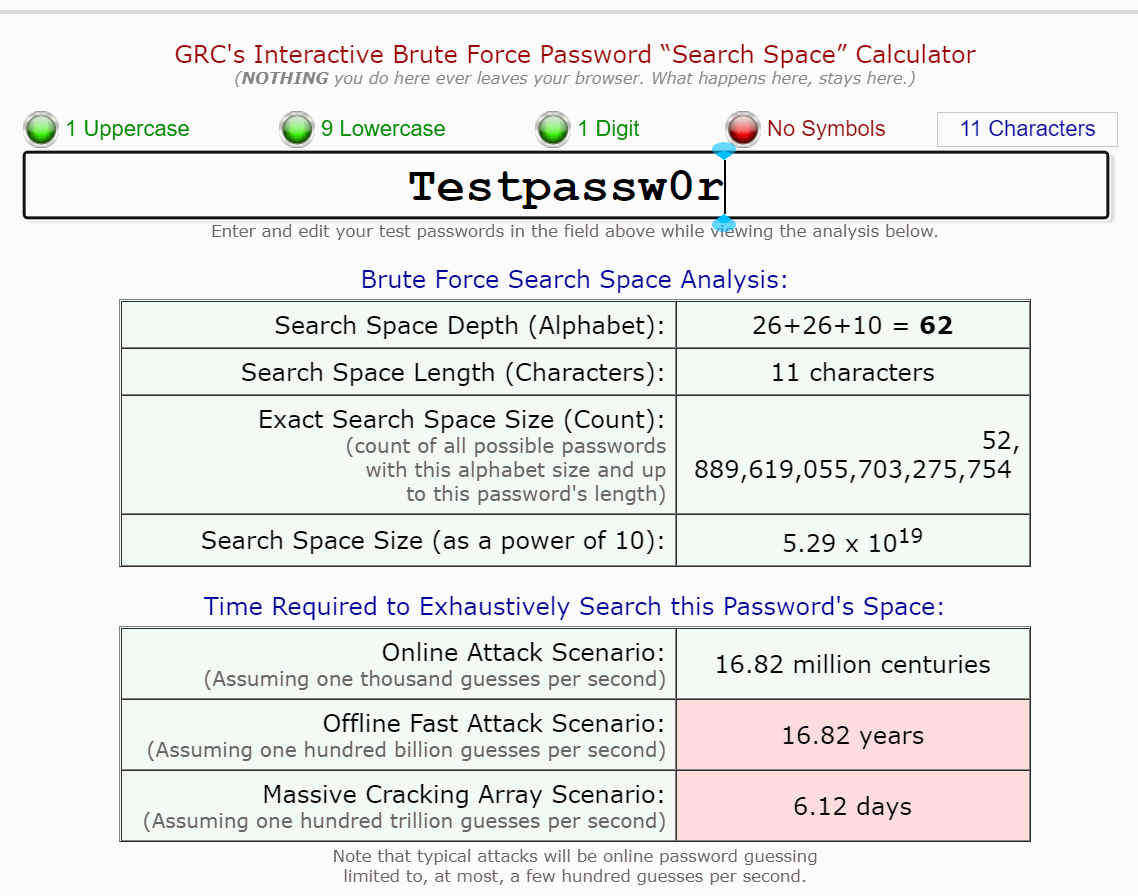Image resolution: width=1138 pixels, height=896 pixels.
Task: Click the calculator page title heading
Action: coord(575,54)
